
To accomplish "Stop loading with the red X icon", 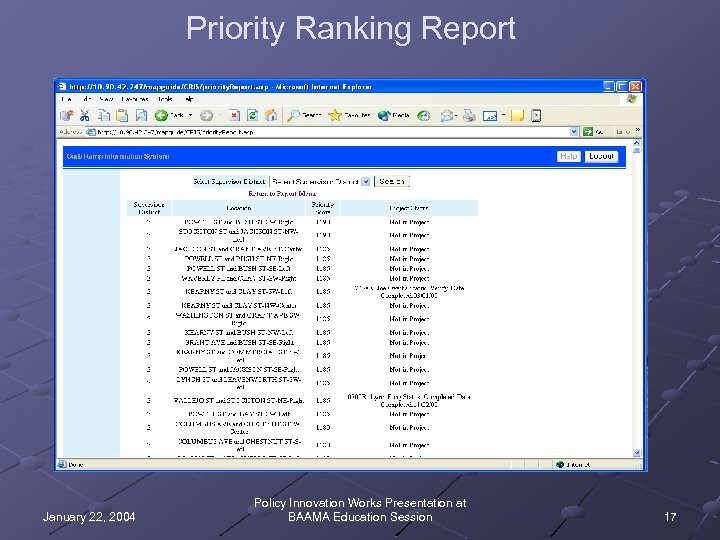I will pos(234,115).
